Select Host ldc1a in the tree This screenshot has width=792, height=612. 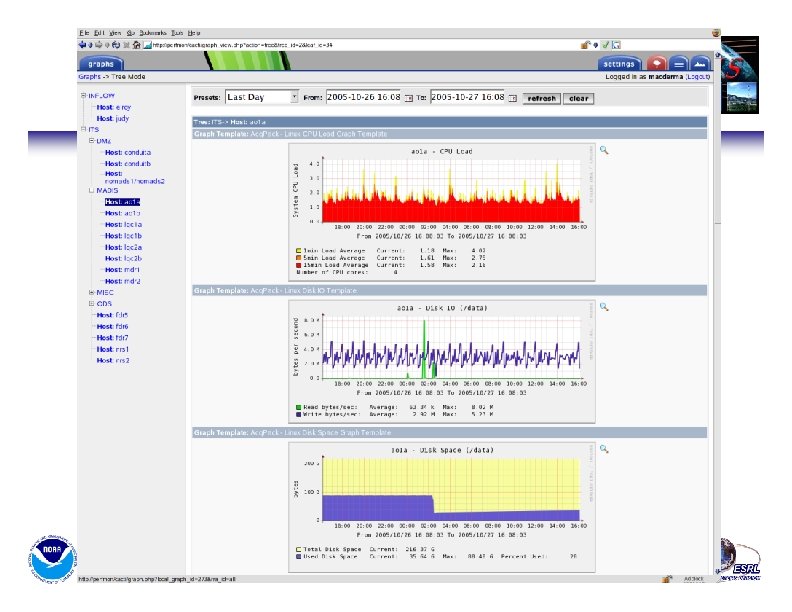click(x=123, y=224)
